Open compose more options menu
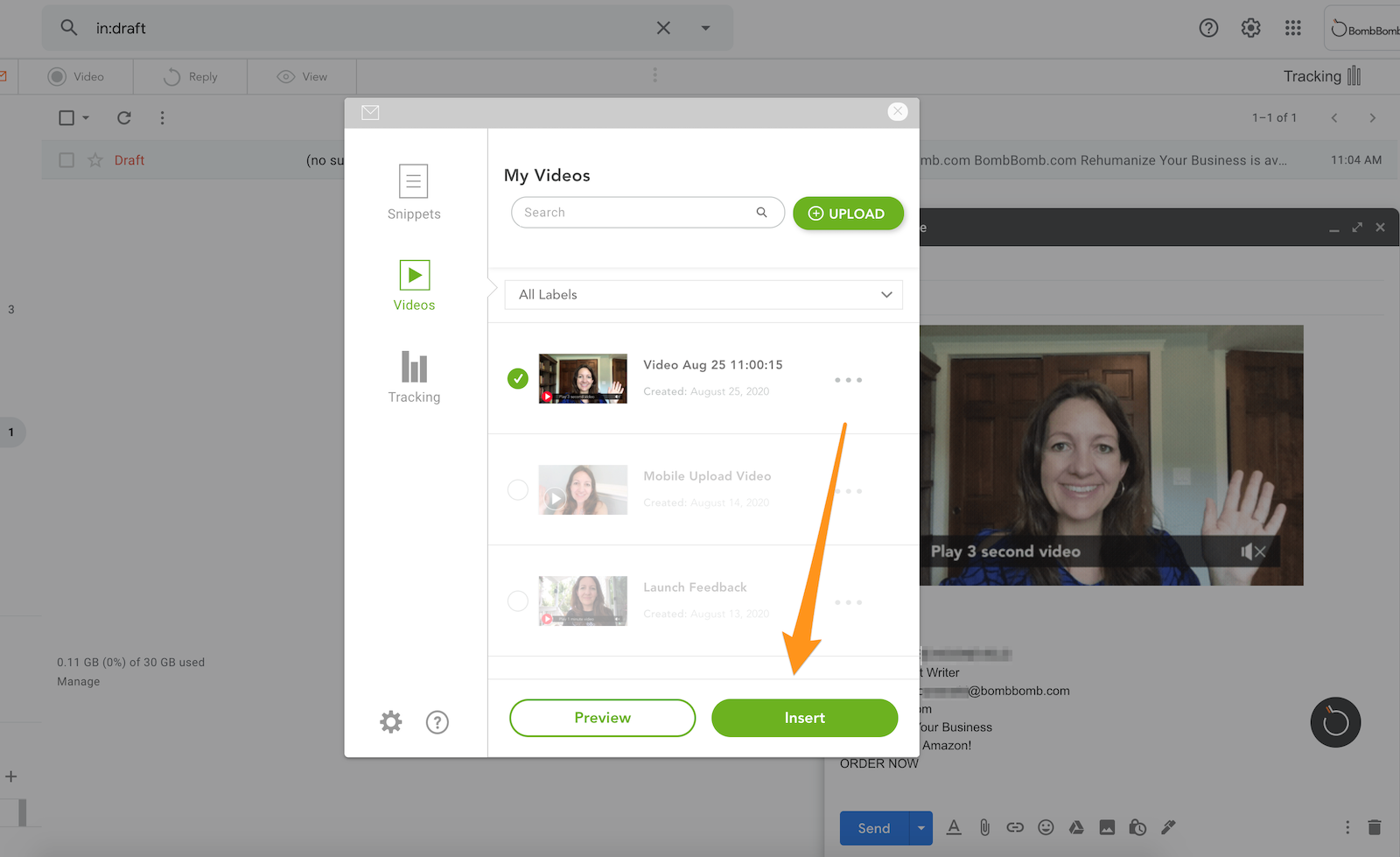 [1347, 827]
